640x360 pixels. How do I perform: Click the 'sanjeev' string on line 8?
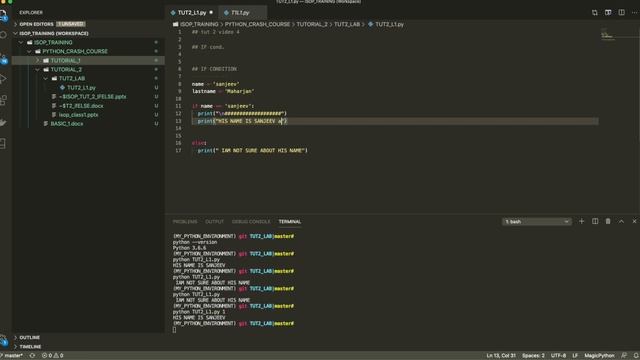point(226,84)
